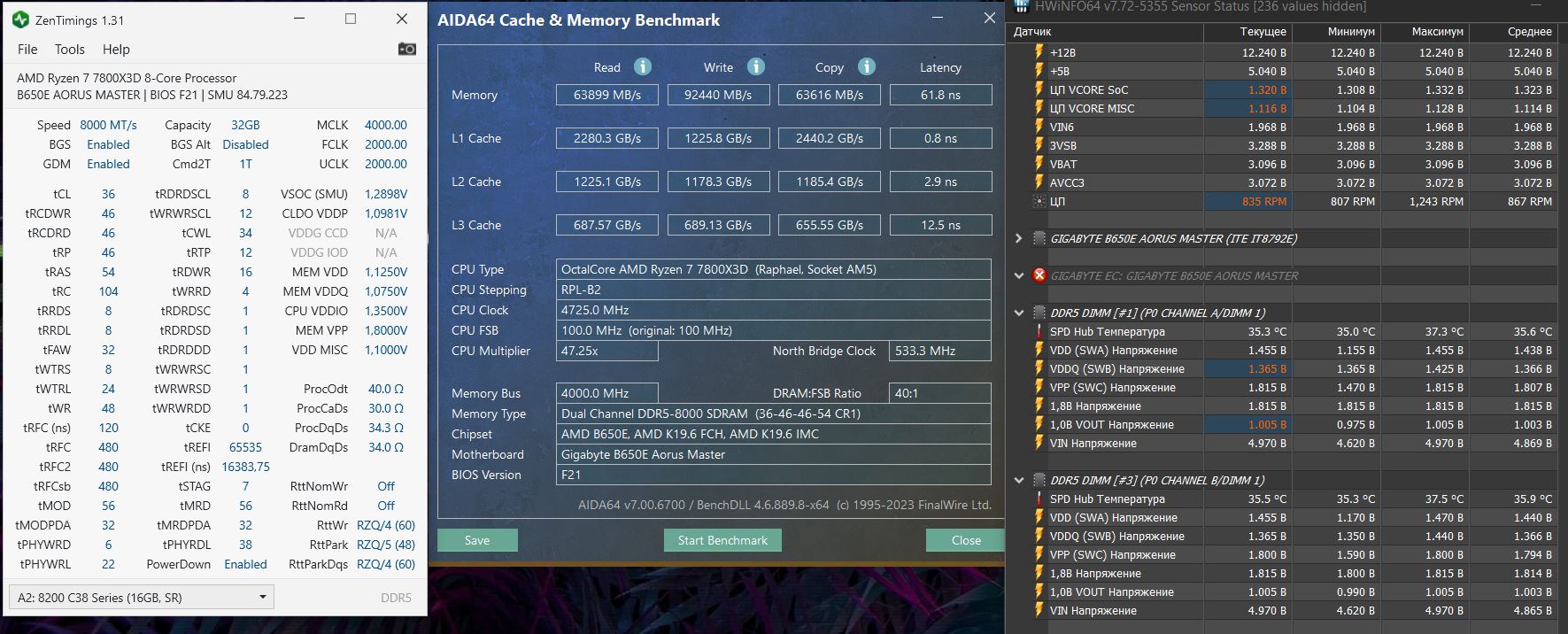The height and width of the screenshot is (634, 1568).
Task: Collapse the DDR5 DIMM [#3] sensor group
Action: (1018, 480)
